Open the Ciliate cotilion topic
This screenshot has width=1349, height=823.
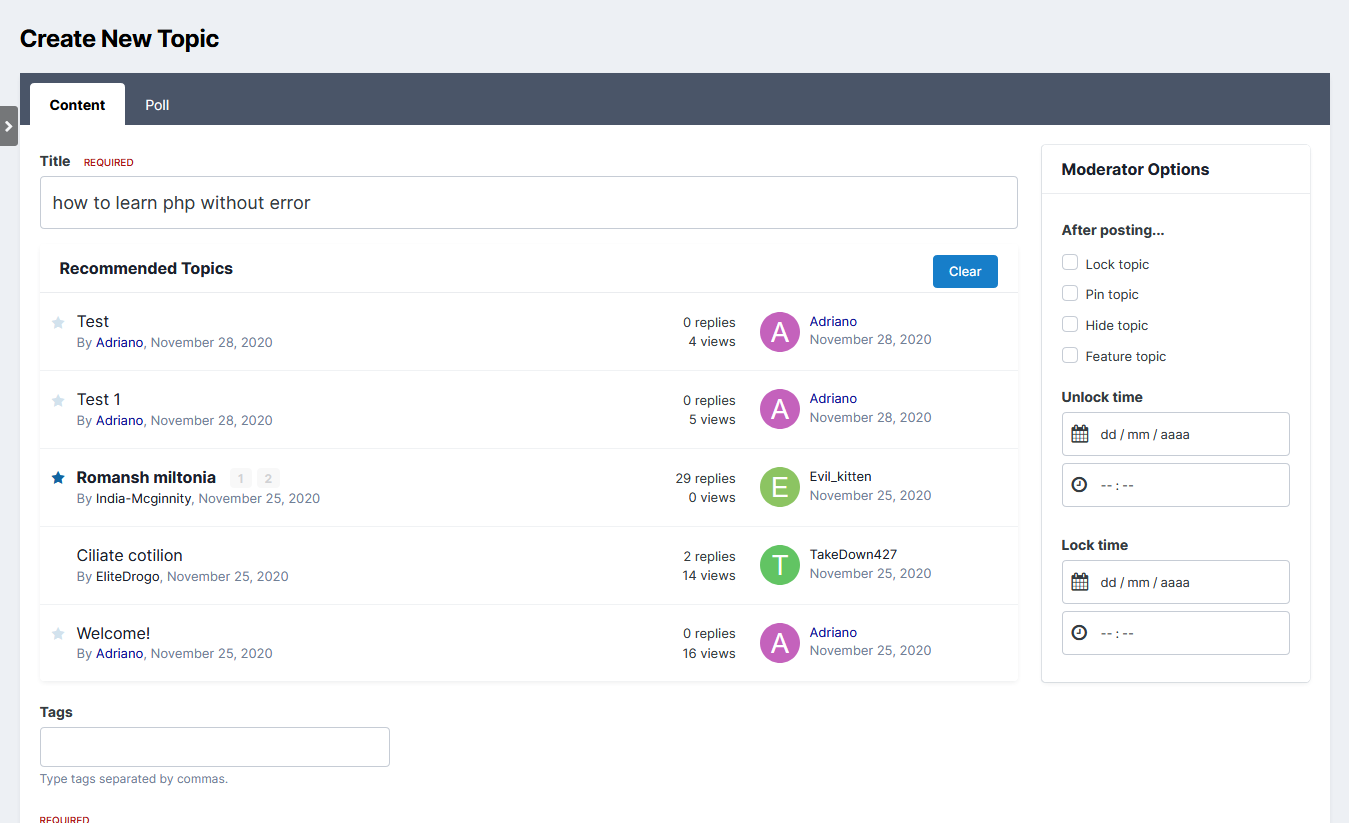click(x=129, y=555)
